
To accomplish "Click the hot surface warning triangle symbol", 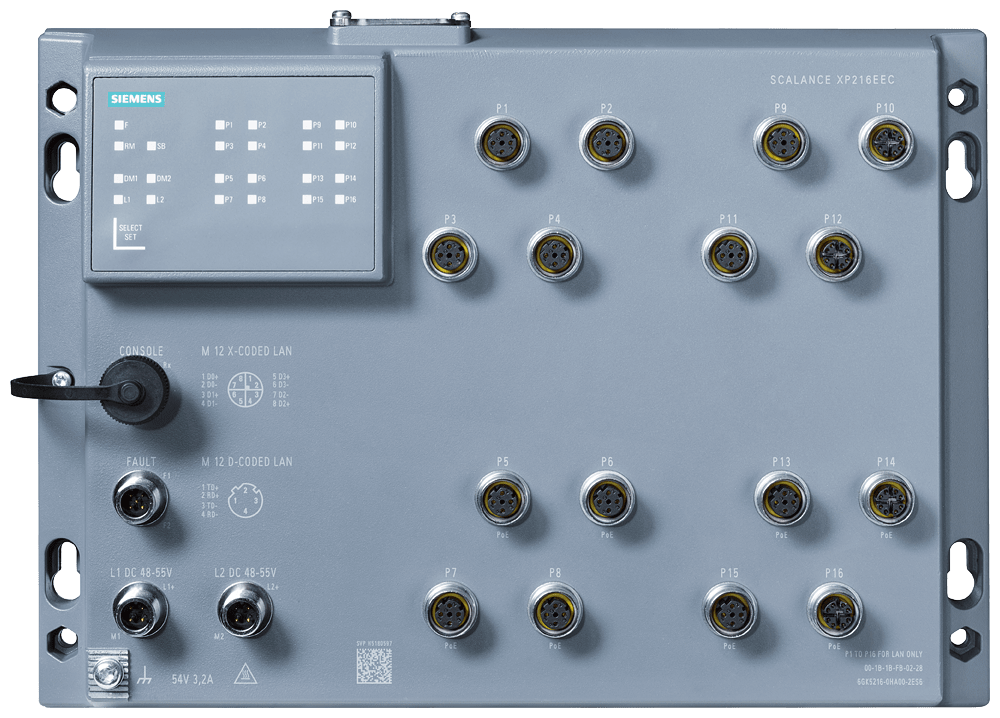I will tap(244, 675).
